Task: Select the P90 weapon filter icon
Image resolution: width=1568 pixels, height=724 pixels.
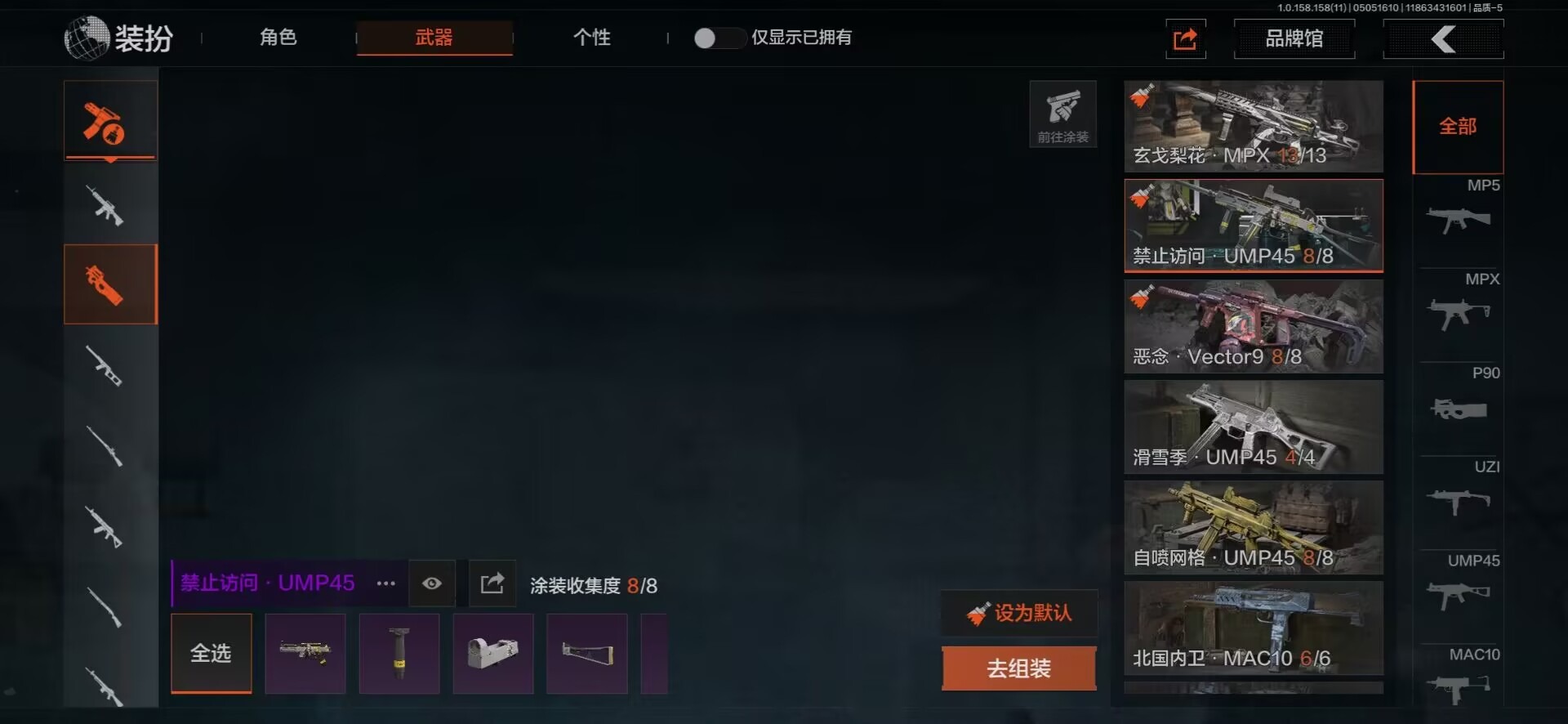Action: [x=1459, y=409]
